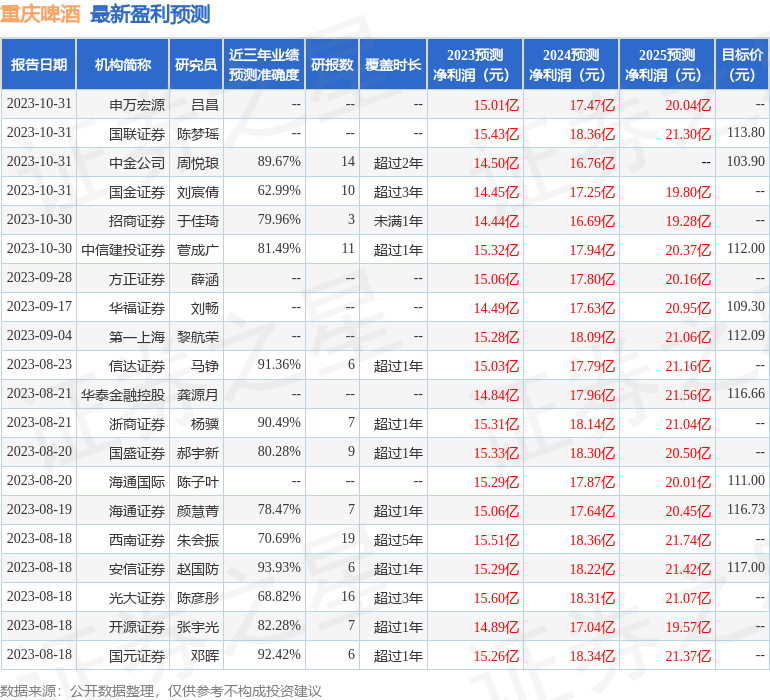Click accuracy value 90.49%
This screenshot has width=770, height=700.
point(279,422)
